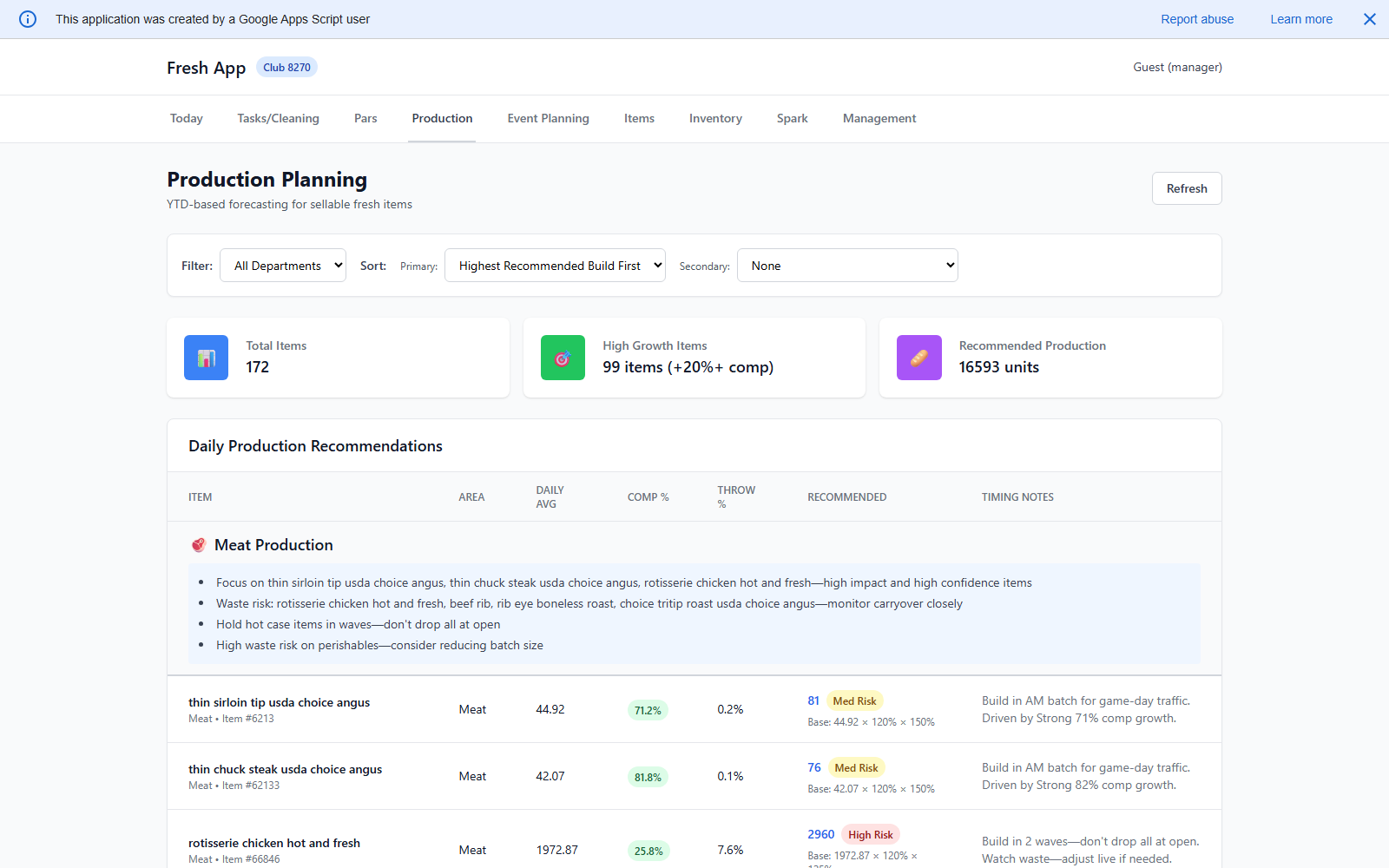1389x868 pixels.
Task: Switch to the Inventory tab
Action: click(x=714, y=118)
